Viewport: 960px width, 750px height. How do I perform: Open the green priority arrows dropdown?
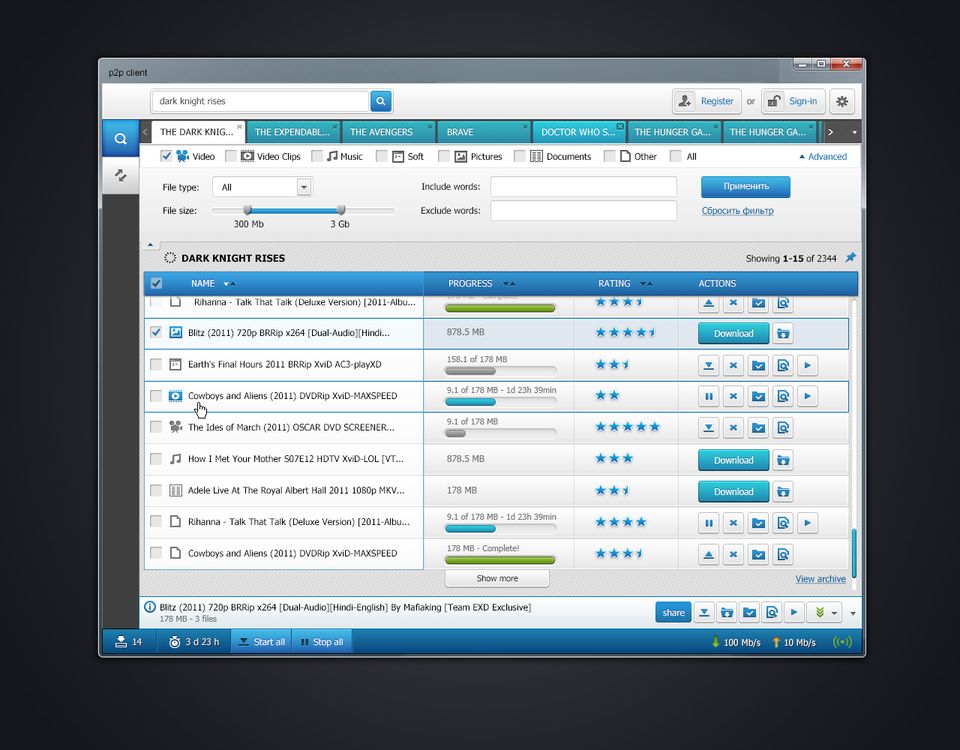point(825,612)
